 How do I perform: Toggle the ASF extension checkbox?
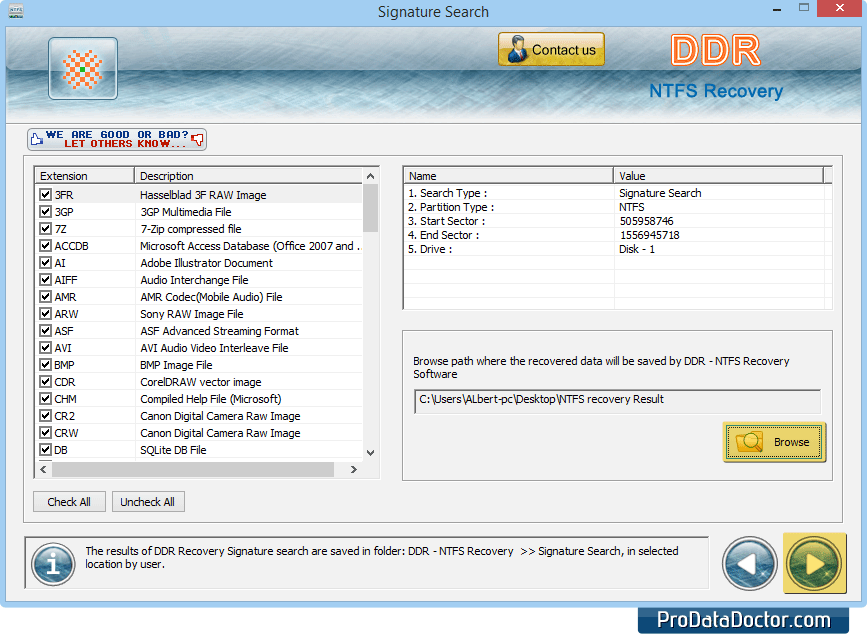[45, 331]
